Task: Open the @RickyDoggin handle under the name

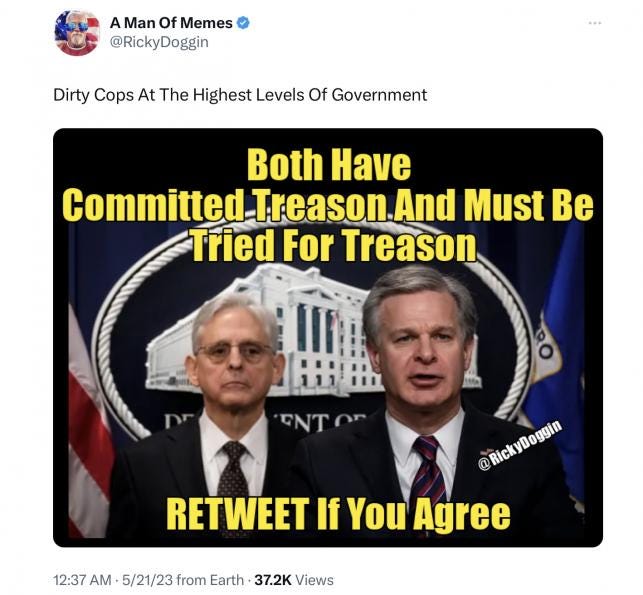Action: [x=159, y=42]
